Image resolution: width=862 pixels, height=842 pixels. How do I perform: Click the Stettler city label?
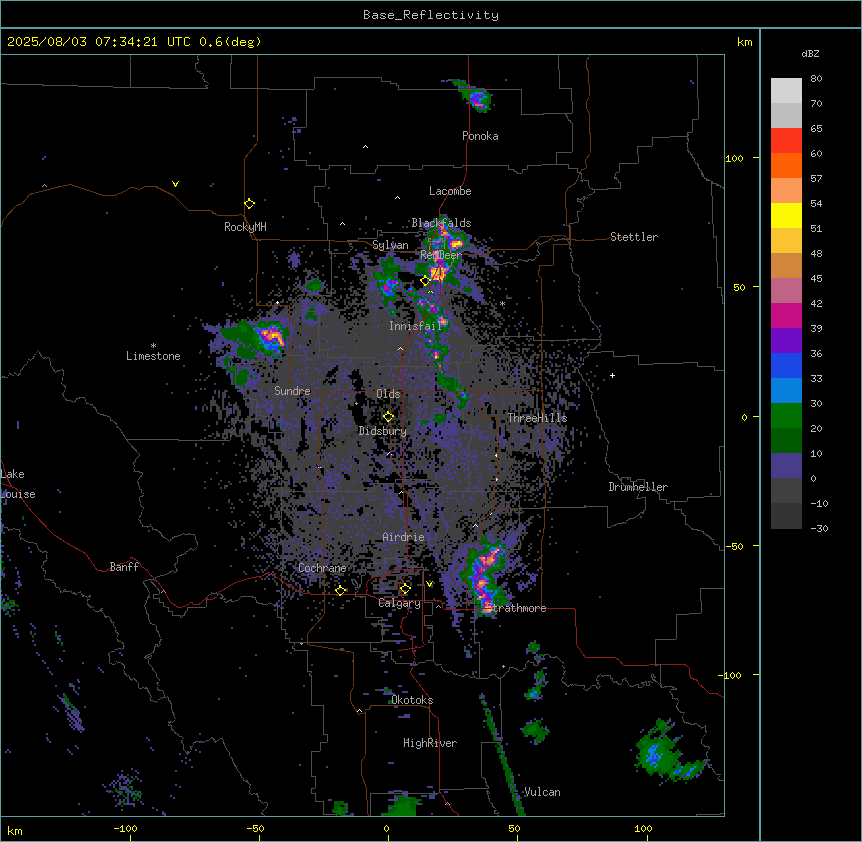tap(634, 237)
